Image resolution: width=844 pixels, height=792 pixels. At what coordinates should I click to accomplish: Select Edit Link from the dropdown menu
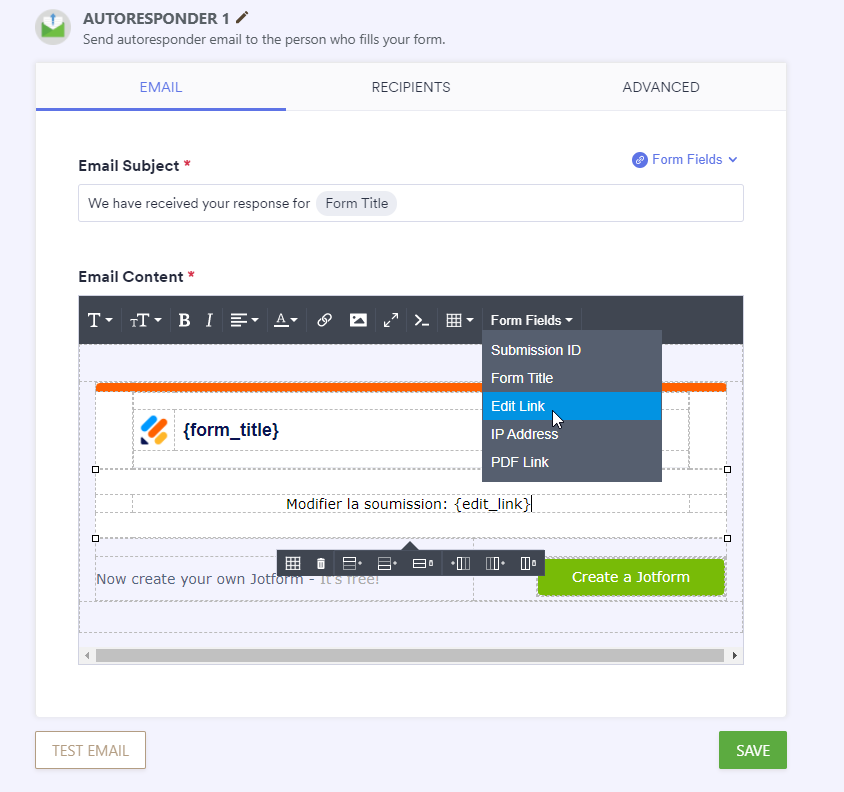(x=518, y=406)
